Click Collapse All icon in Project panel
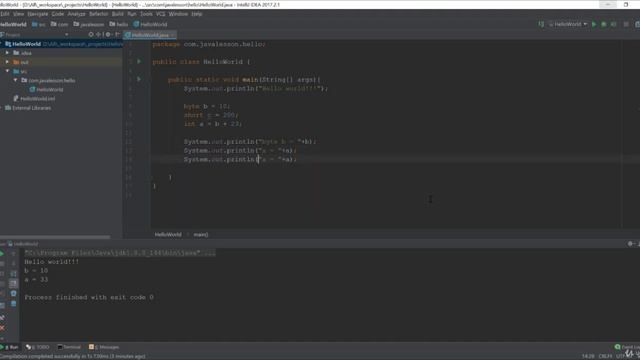The height and width of the screenshot is (360, 640). 98,35
